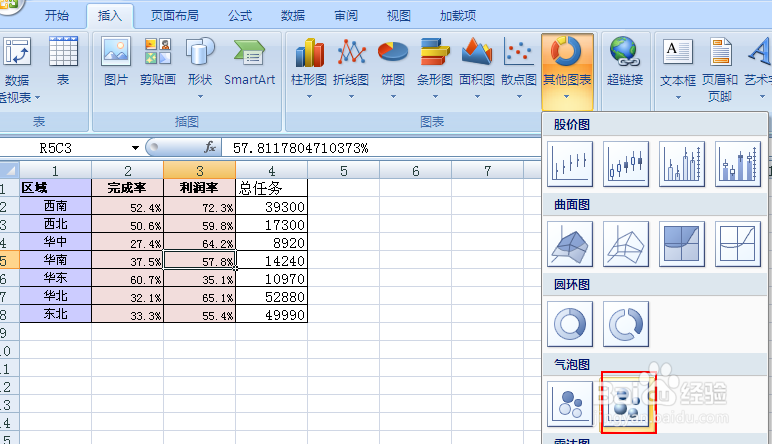Image resolution: width=772 pixels, height=444 pixels.
Task: Choose the 3D surface chart icon
Action: [571, 244]
